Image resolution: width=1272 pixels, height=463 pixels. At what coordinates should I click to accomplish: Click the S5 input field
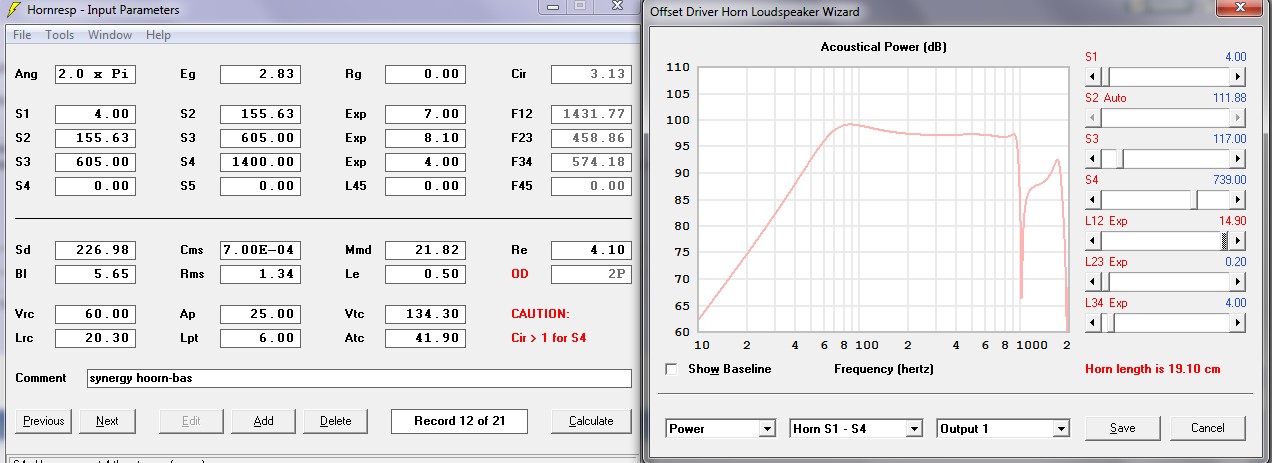(260, 186)
